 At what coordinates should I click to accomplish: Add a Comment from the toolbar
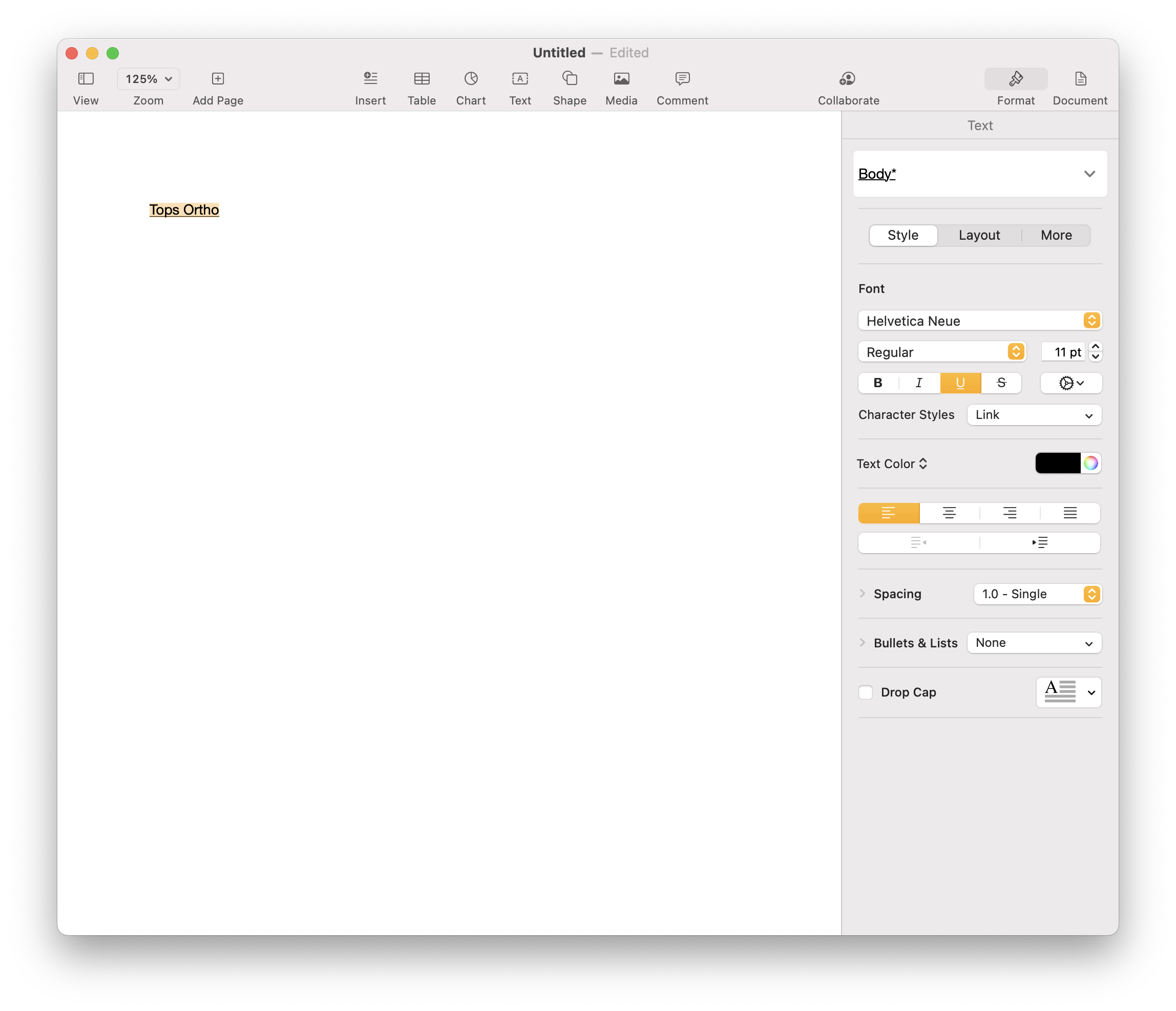coord(682,78)
